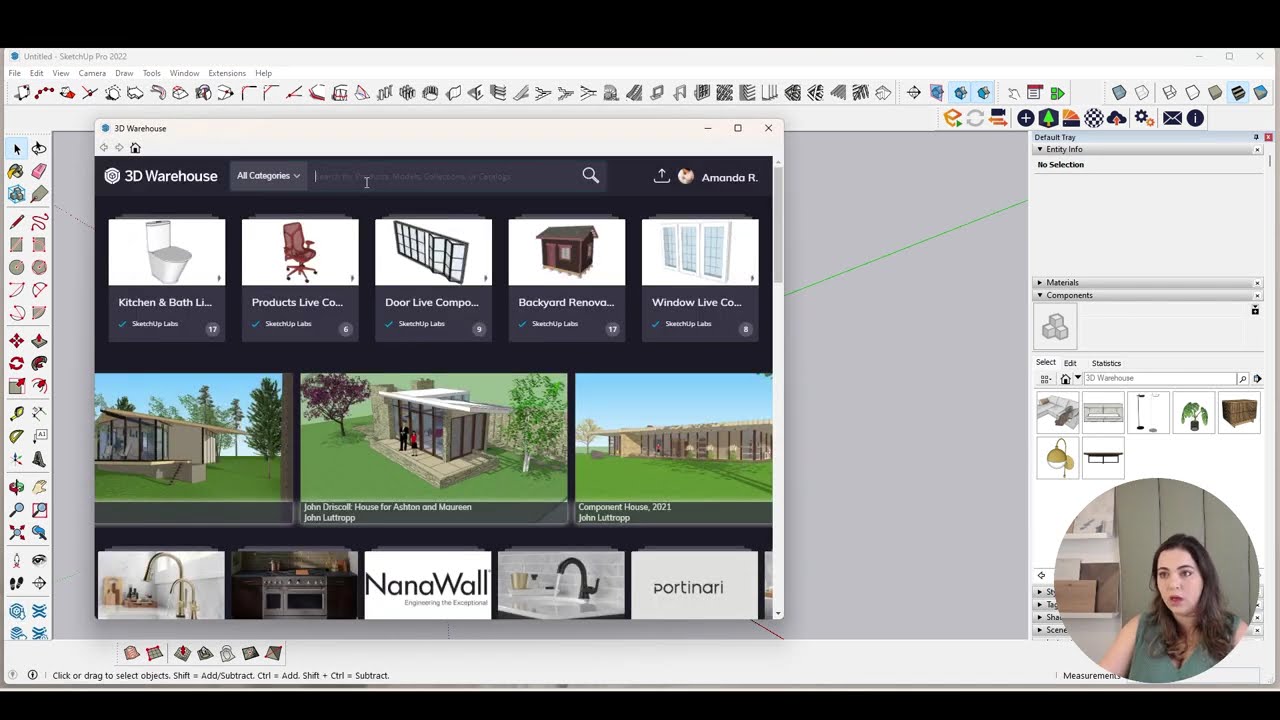The image size is (1280, 720).
Task: Open Components navigation dropdown arrow
Action: 1077,378
